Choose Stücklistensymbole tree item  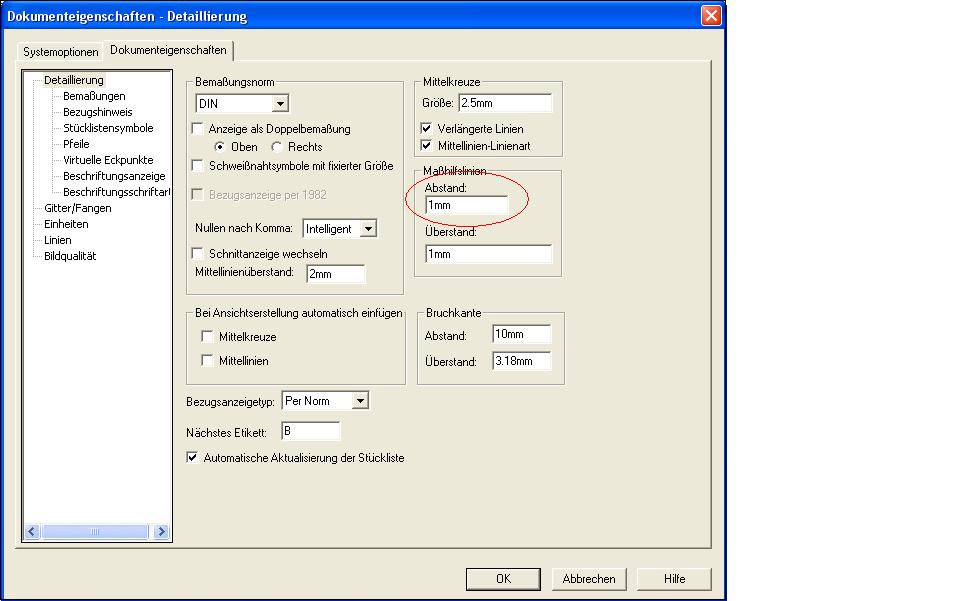108,128
